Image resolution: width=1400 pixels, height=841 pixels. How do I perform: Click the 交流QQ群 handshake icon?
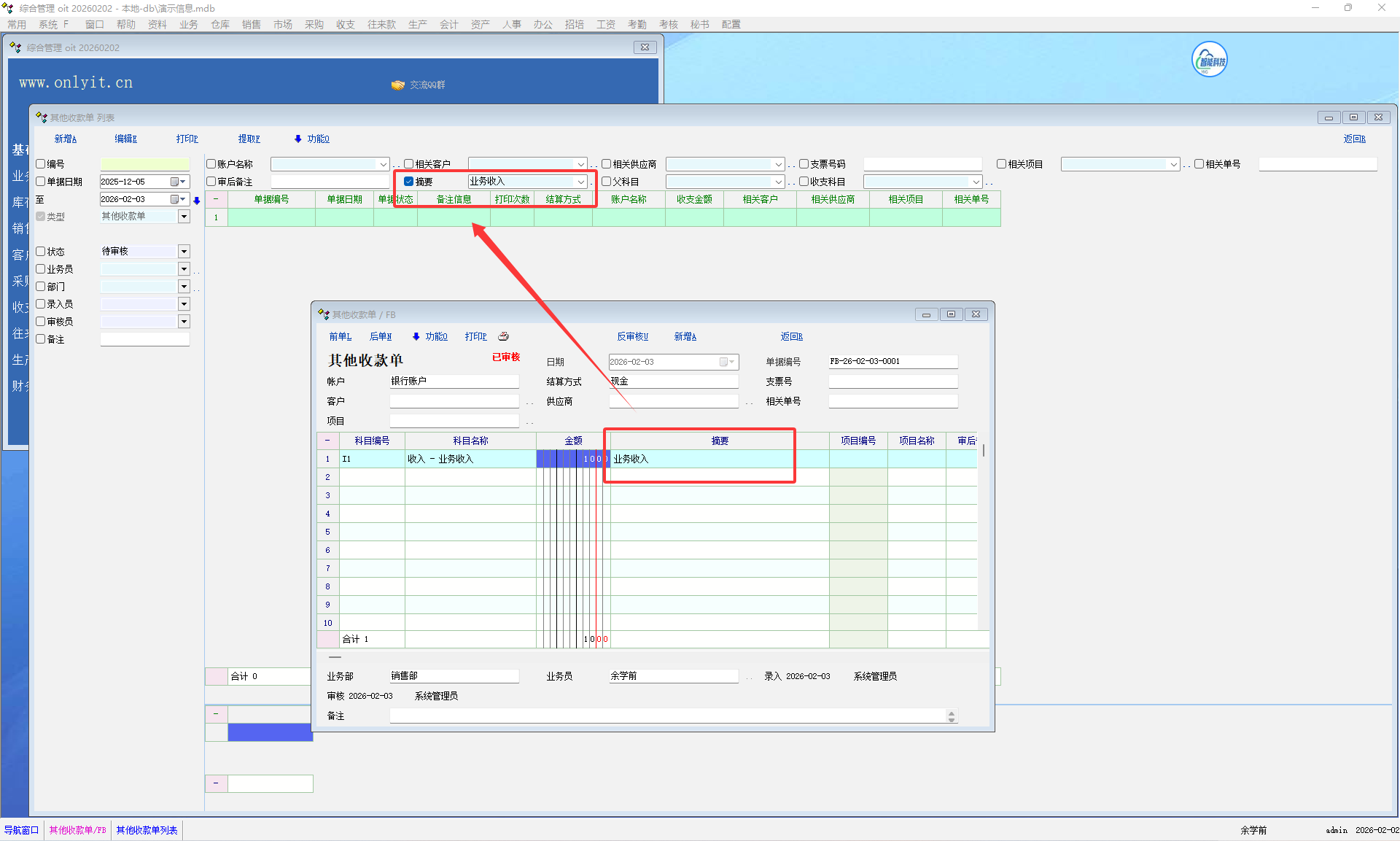[397, 85]
